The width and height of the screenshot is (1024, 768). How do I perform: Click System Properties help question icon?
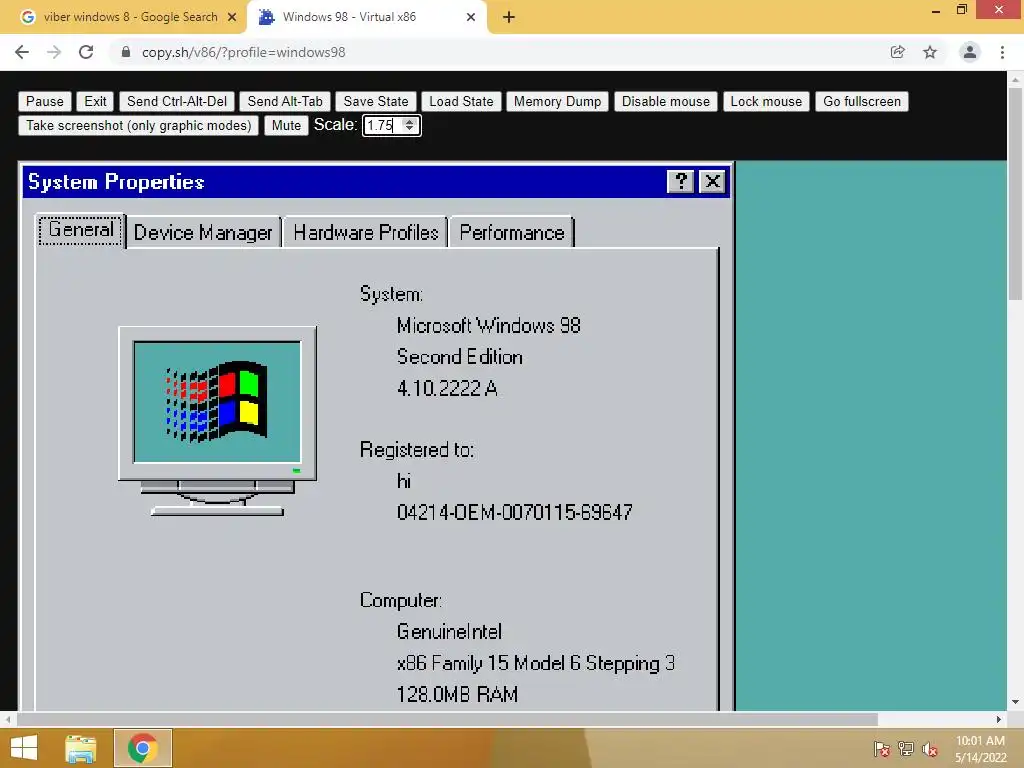pos(680,181)
